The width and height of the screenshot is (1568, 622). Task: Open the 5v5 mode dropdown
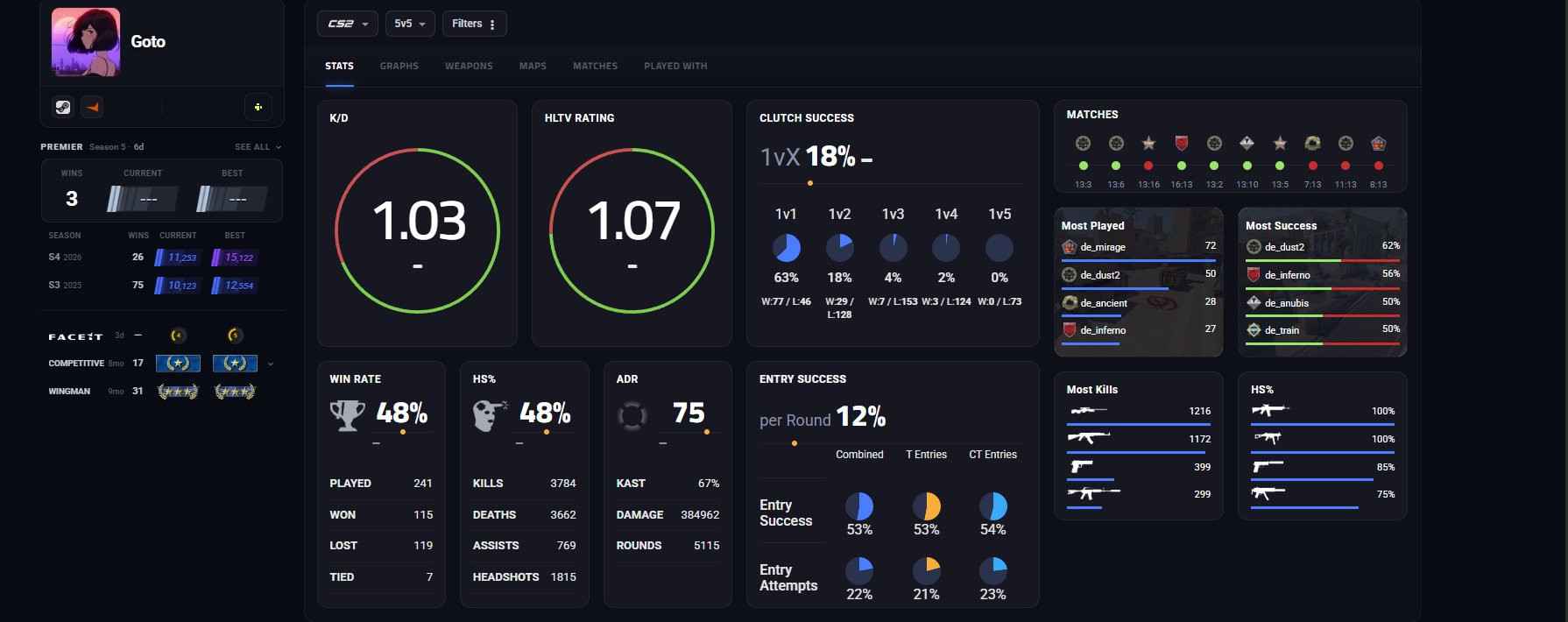point(410,24)
